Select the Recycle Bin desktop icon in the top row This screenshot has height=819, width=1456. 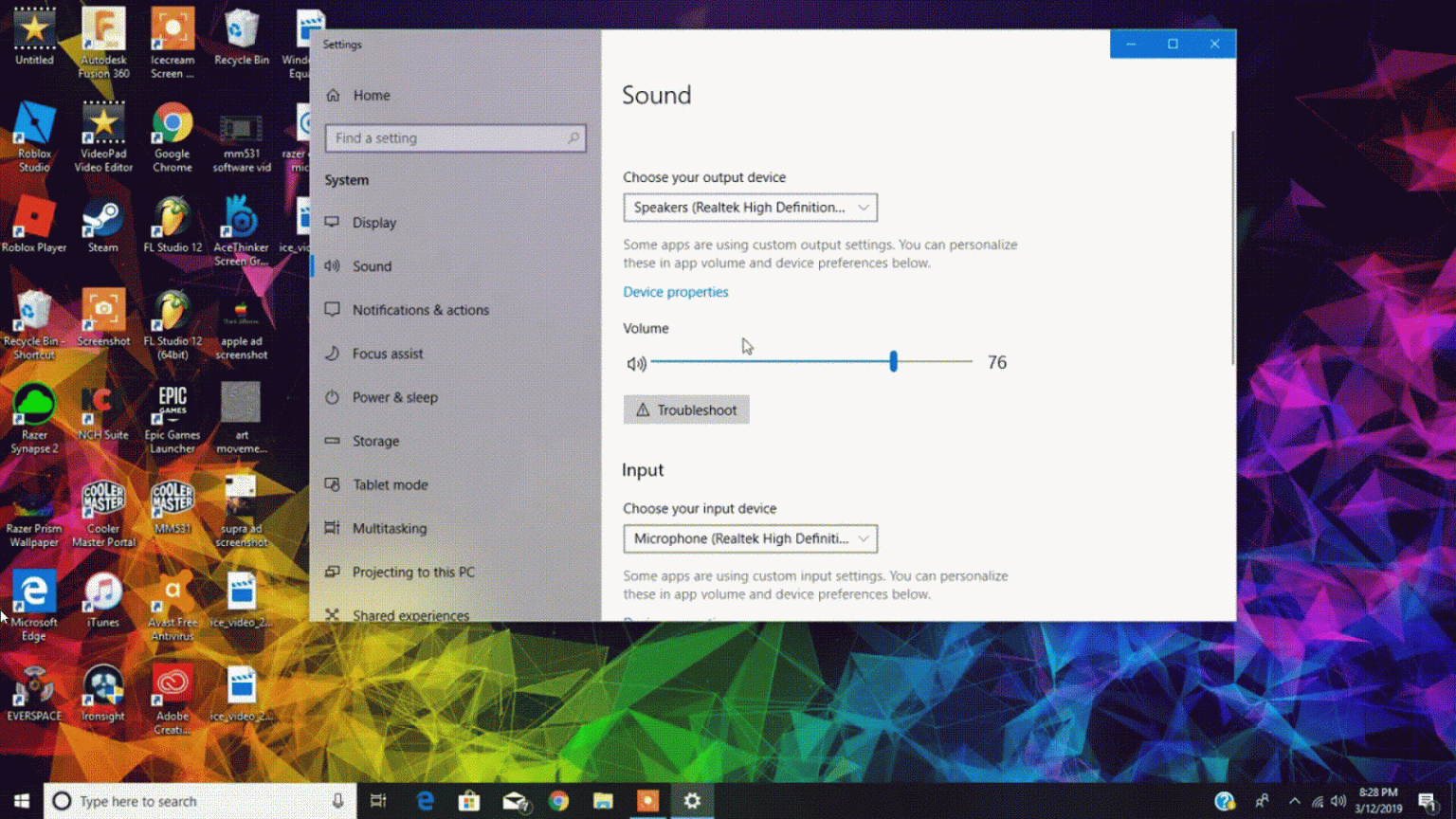(242, 38)
